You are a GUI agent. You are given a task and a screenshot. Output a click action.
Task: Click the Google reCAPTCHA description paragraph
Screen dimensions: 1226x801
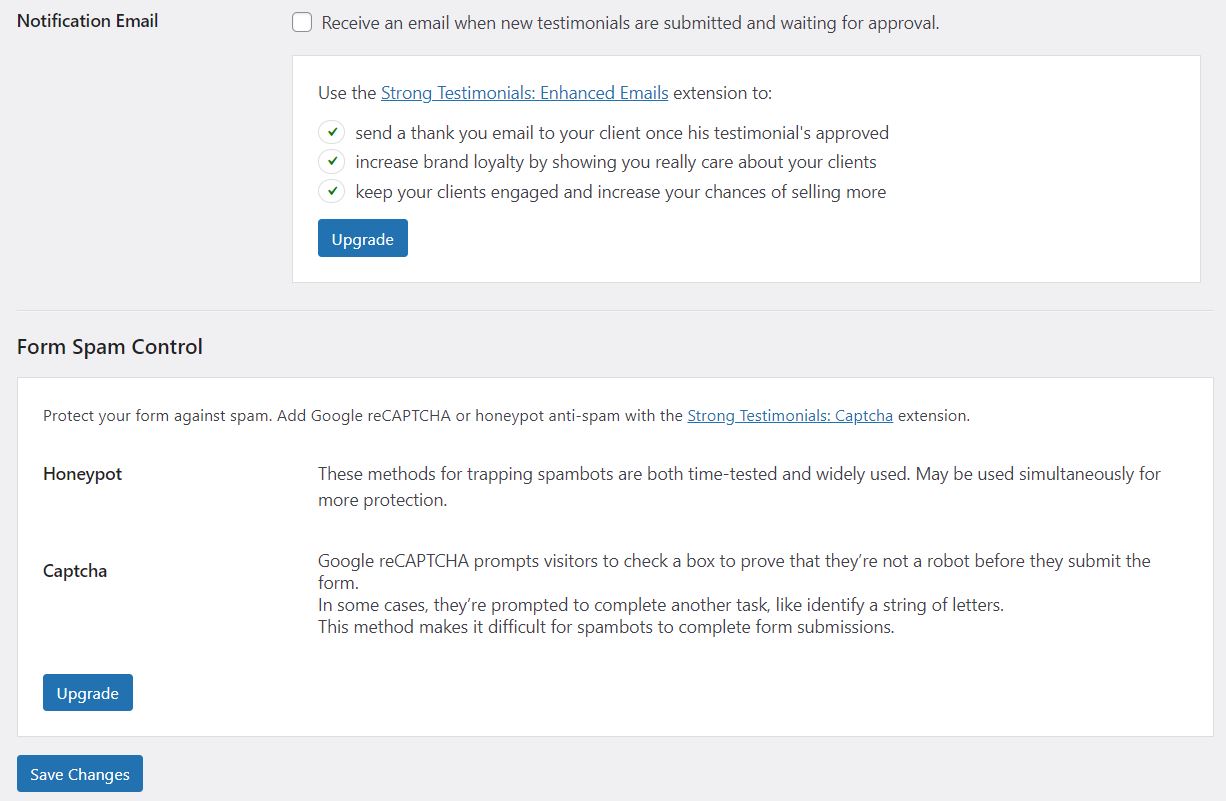coord(734,594)
